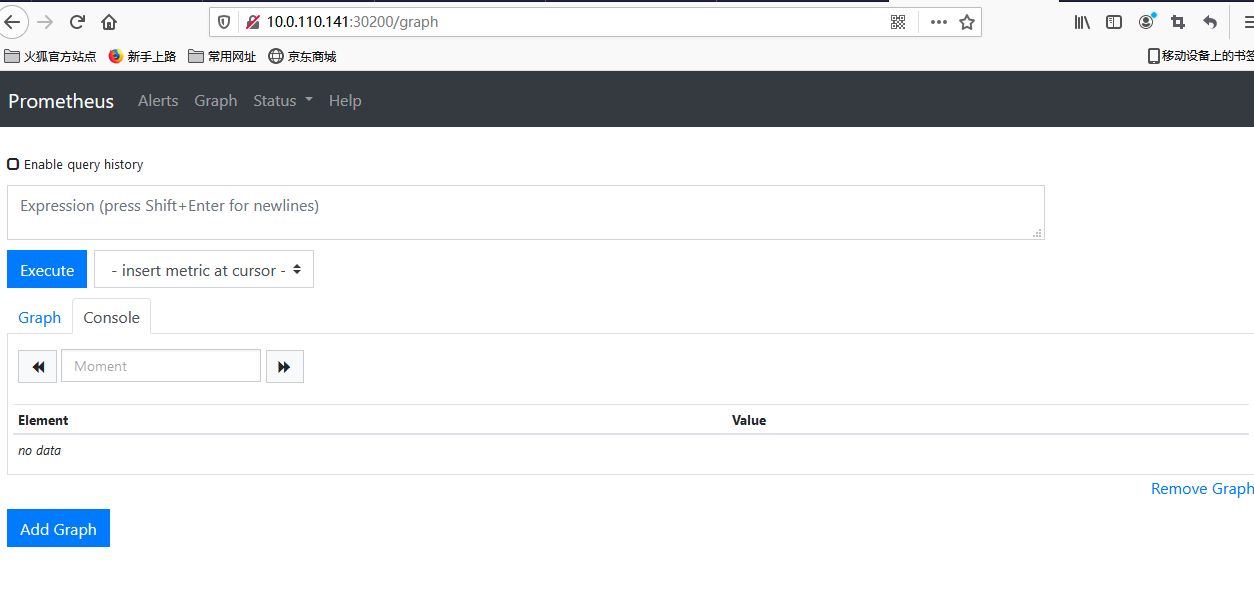This screenshot has width=1254, height=590.
Task: Open the browser home page icon
Action: point(109,22)
